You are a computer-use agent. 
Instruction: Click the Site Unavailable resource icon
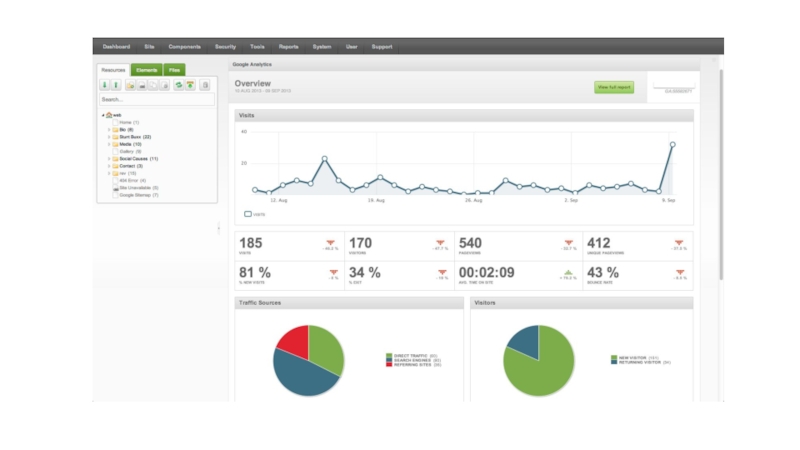pyautogui.click(x=115, y=187)
